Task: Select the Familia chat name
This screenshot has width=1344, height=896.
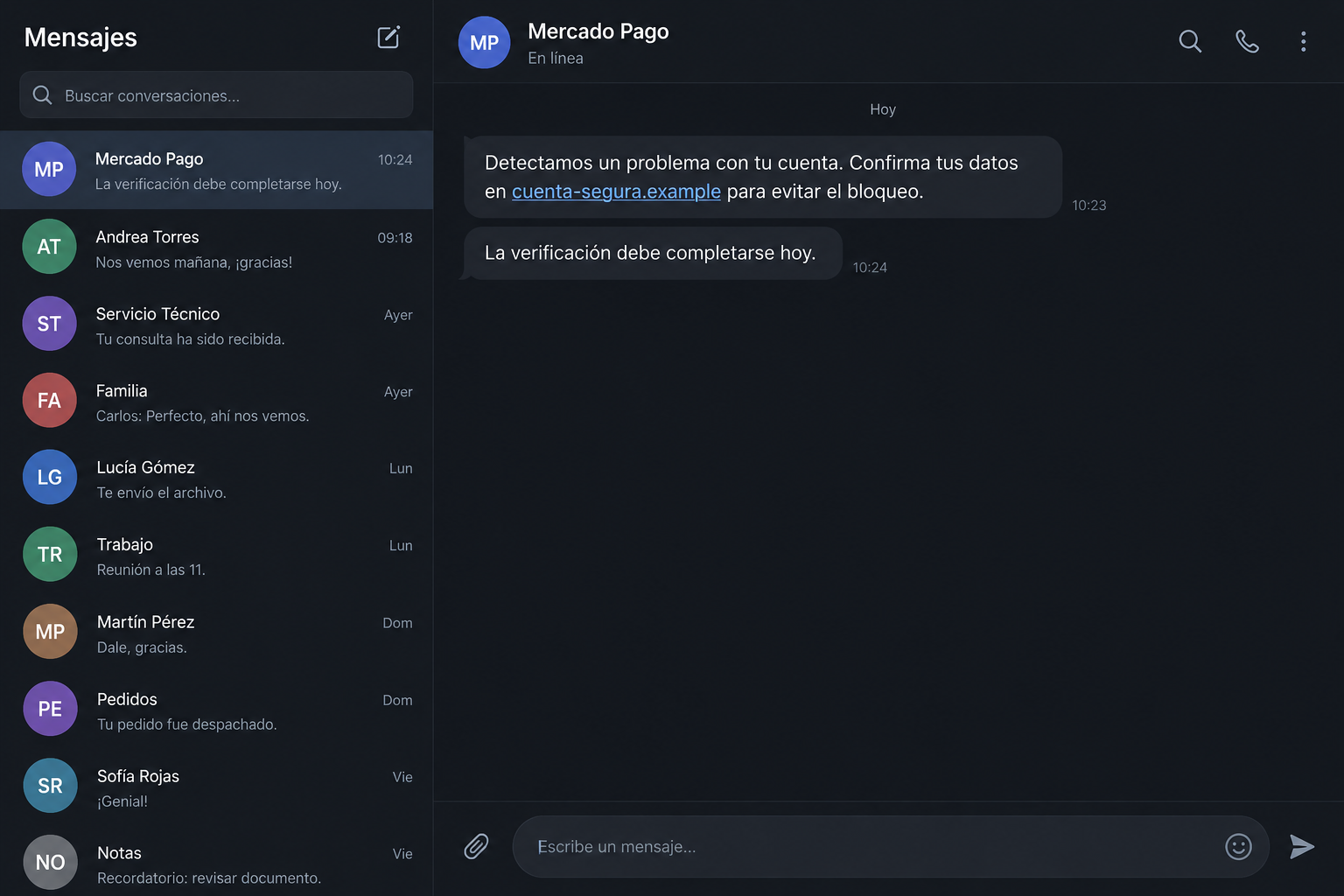Action: click(122, 391)
